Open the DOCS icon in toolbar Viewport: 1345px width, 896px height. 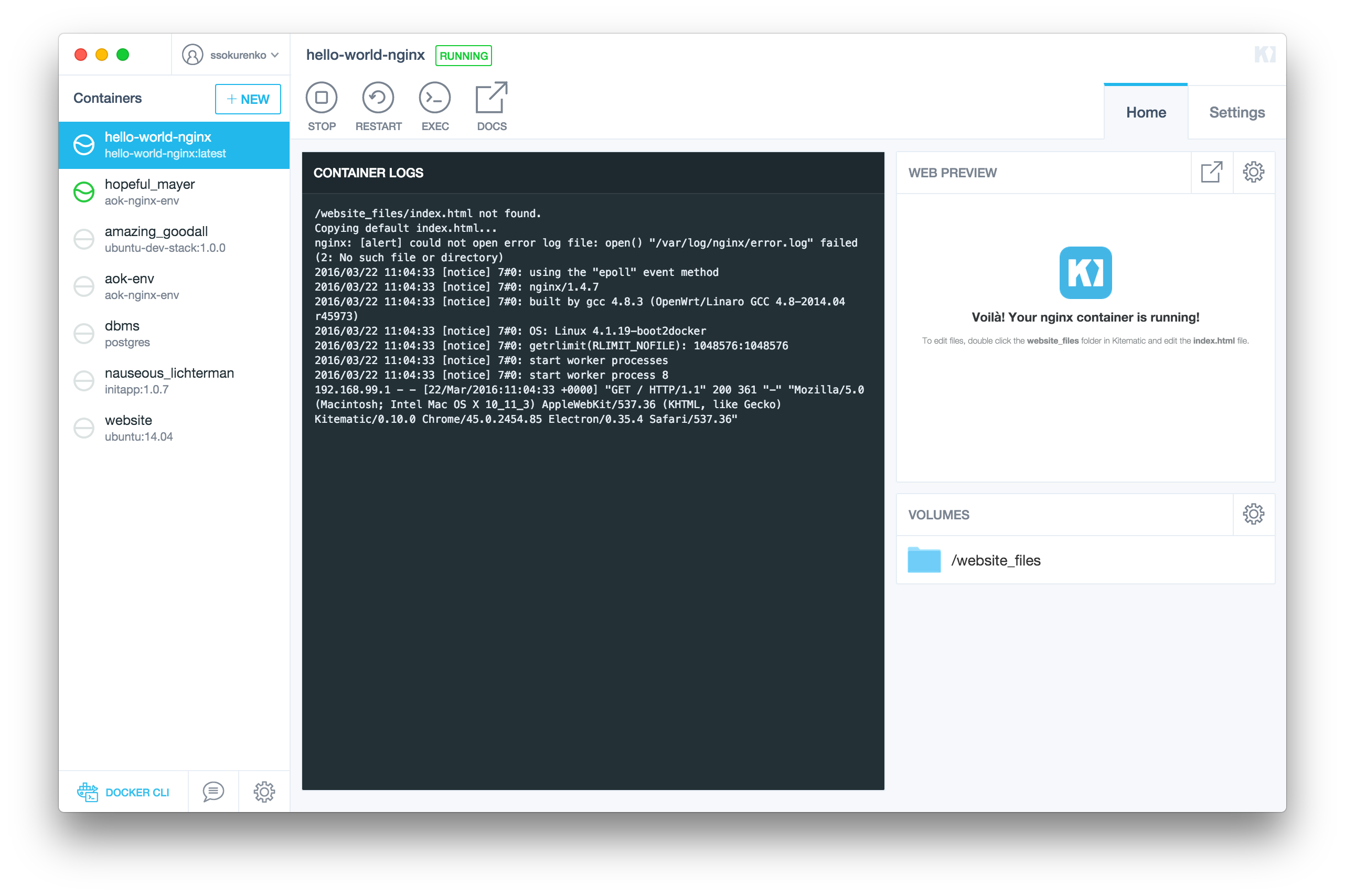492,98
